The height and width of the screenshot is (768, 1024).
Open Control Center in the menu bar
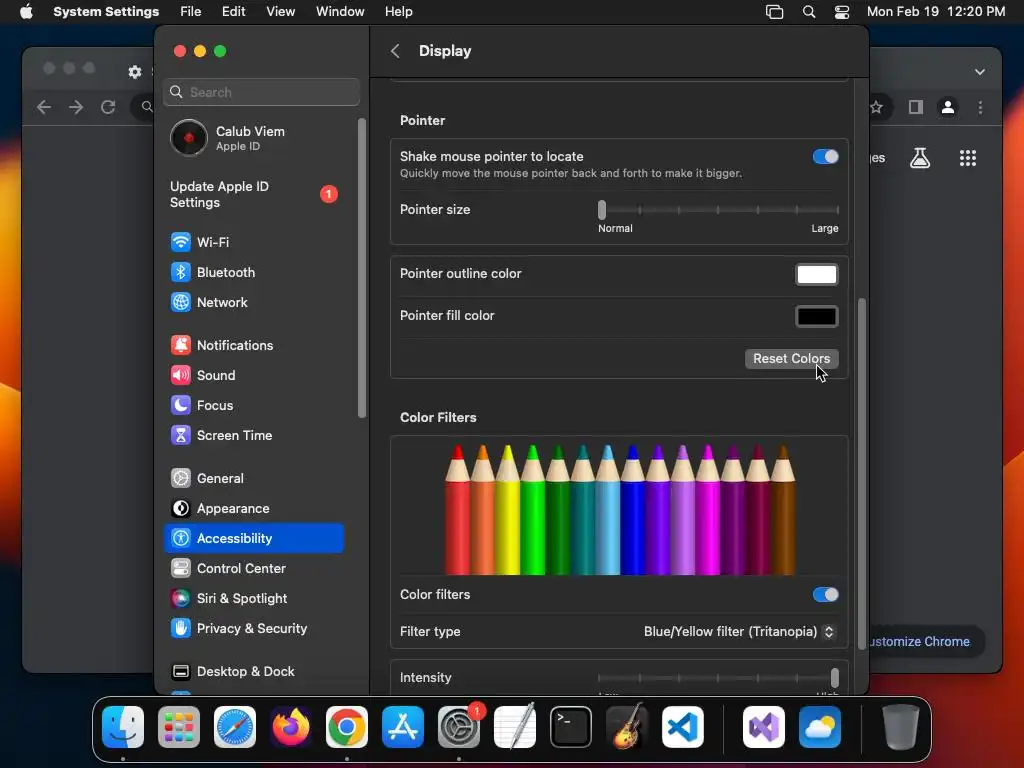(842, 12)
